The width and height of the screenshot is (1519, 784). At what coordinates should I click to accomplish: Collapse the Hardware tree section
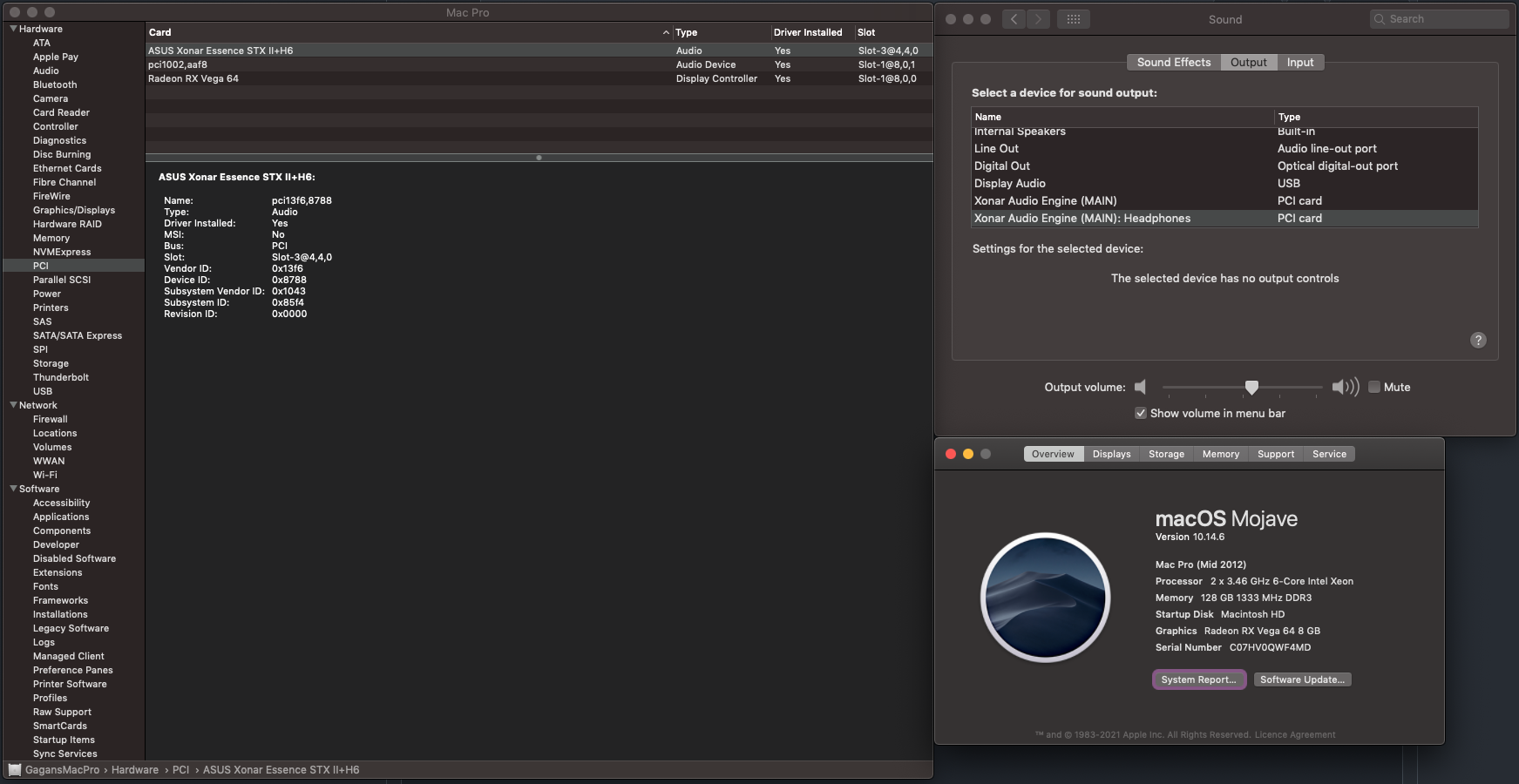[13, 29]
